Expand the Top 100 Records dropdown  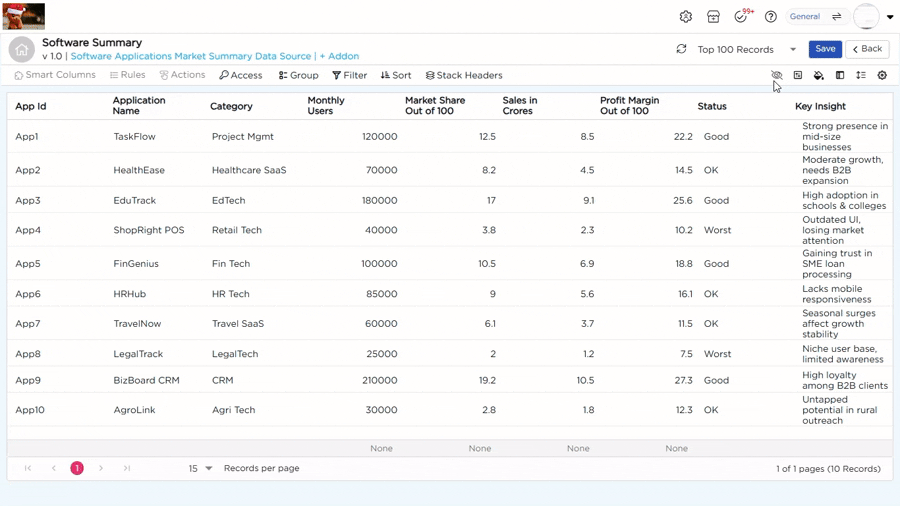coord(793,49)
